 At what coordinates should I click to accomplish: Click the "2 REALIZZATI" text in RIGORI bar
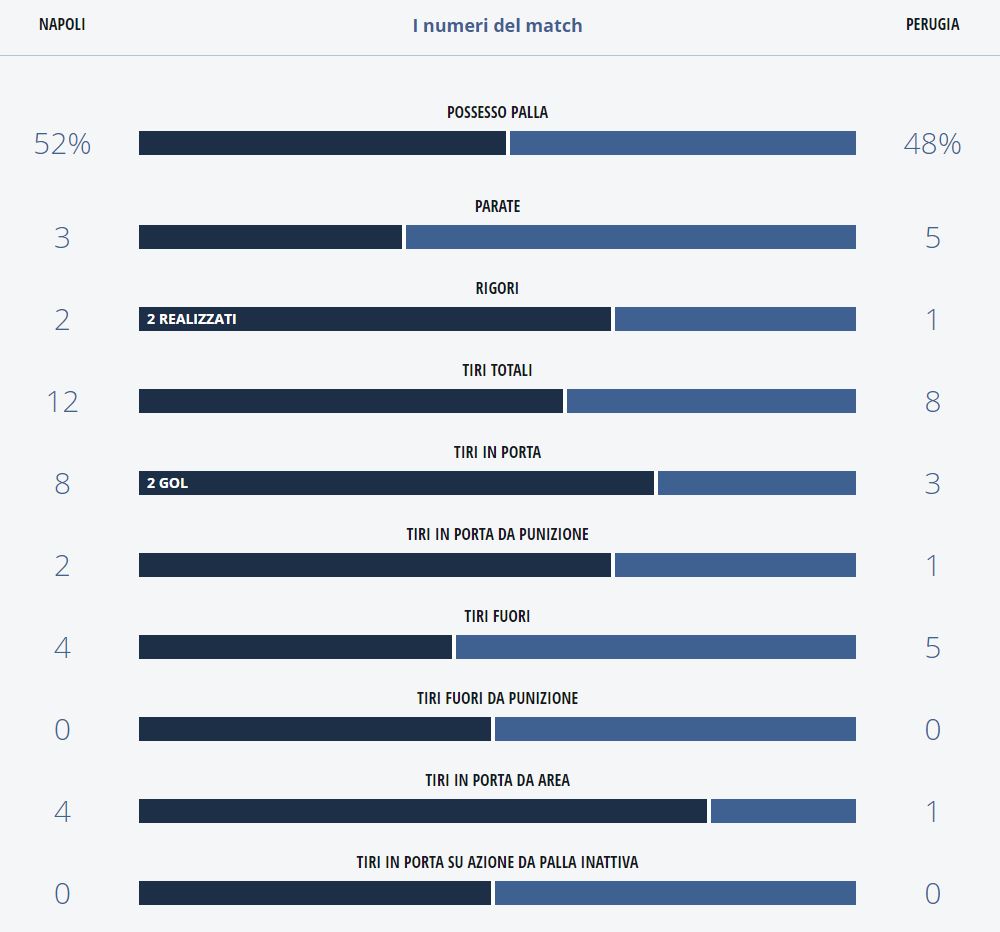(192, 319)
